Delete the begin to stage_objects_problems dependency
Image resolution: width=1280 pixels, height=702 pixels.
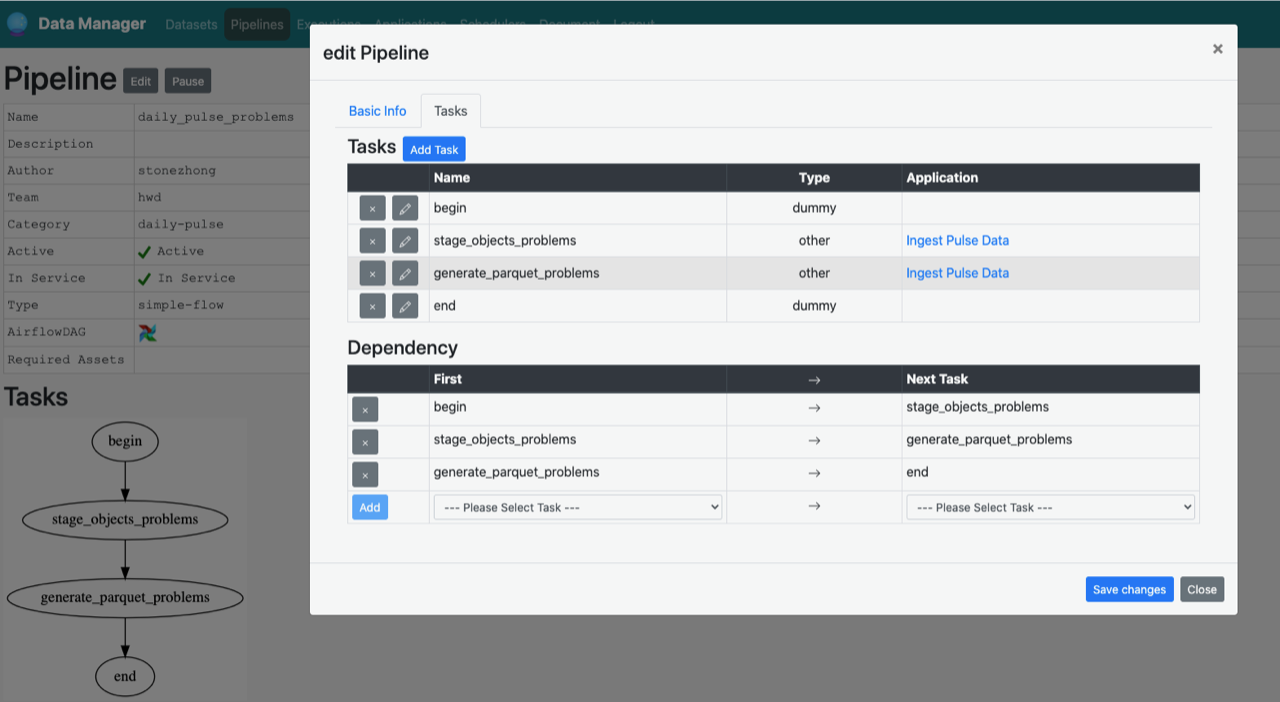pos(365,409)
